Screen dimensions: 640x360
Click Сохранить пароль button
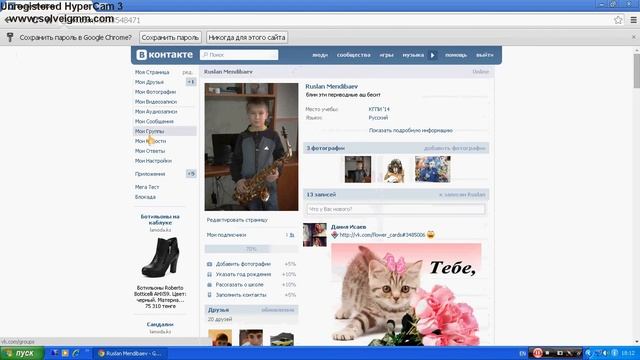coord(170,38)
